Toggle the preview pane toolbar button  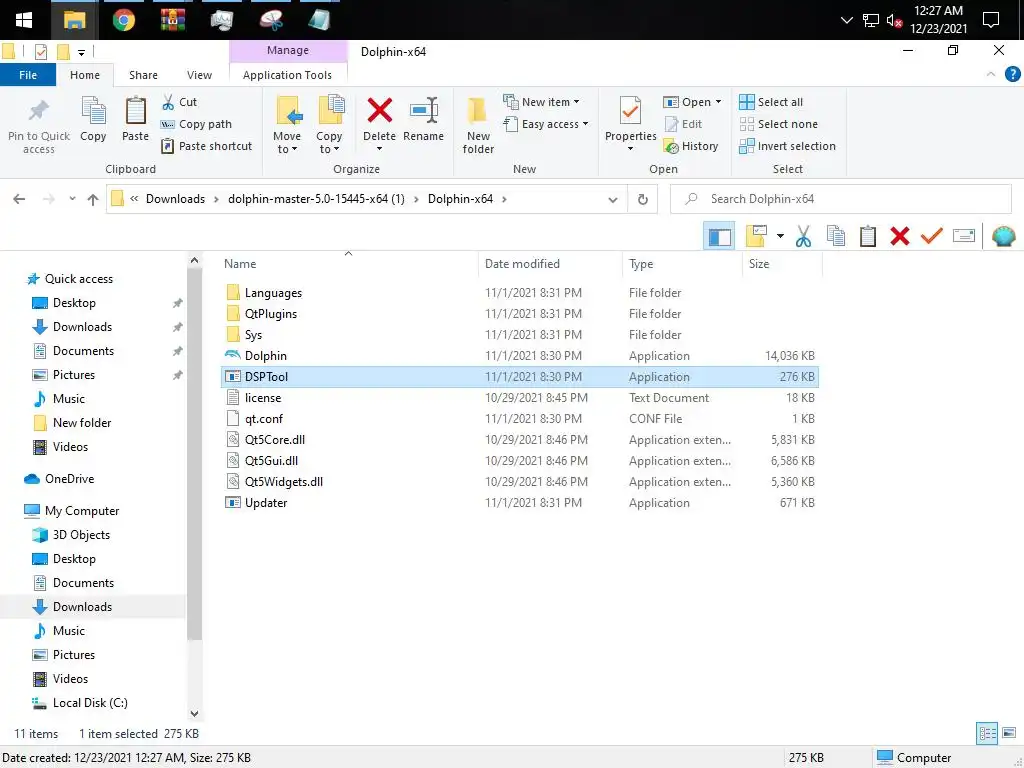tap(720, 236)
